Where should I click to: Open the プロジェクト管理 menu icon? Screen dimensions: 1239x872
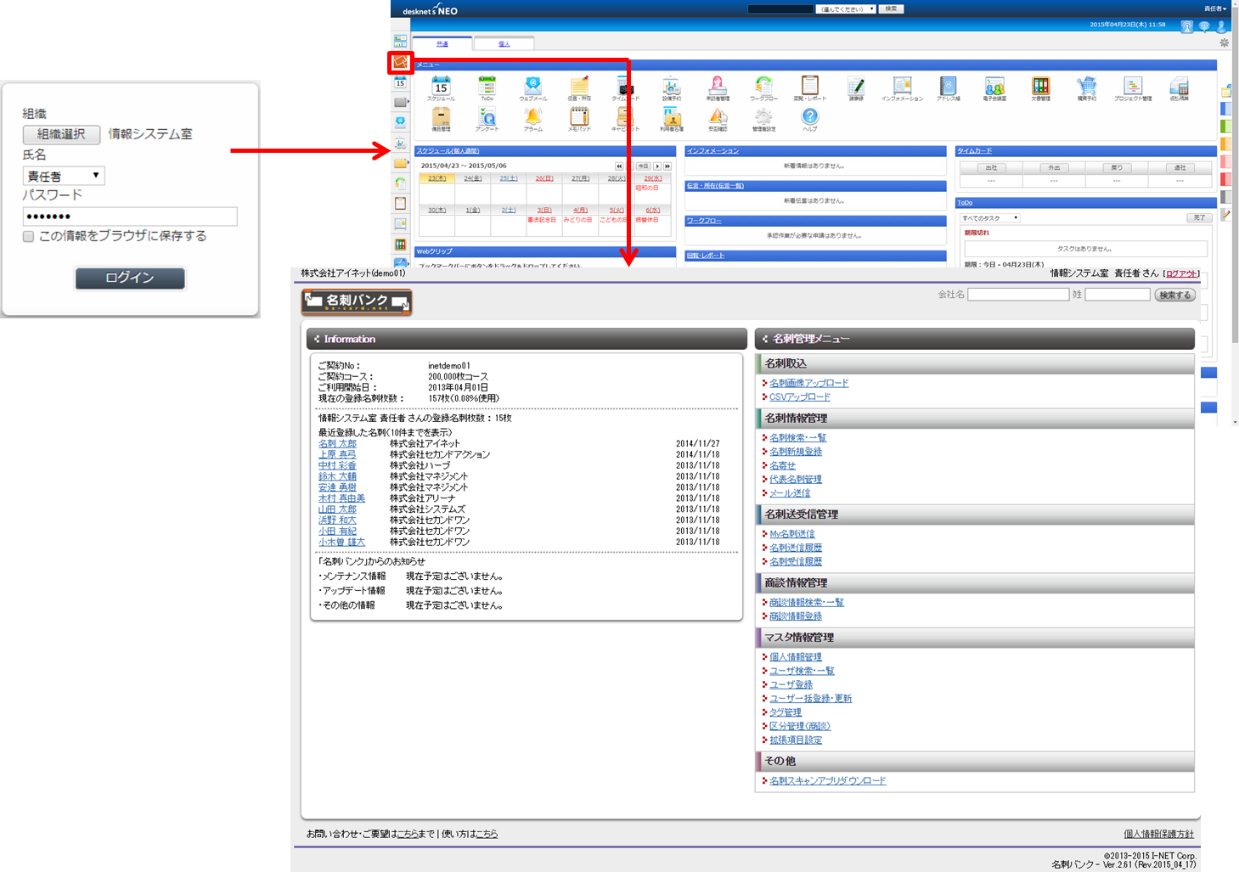(x=1133, y=87)
